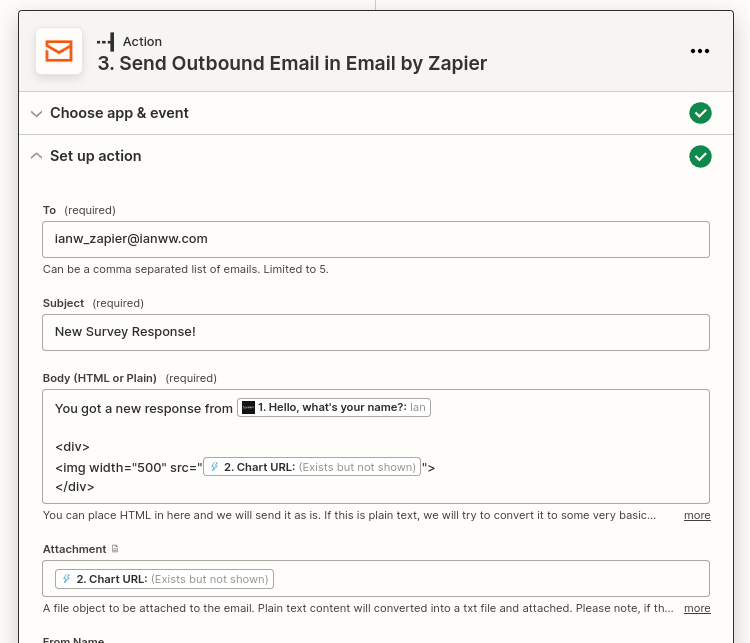Screen dimensions: 750x643
Task: Click green checkmark beside Set up action
Action: (700, 156)
